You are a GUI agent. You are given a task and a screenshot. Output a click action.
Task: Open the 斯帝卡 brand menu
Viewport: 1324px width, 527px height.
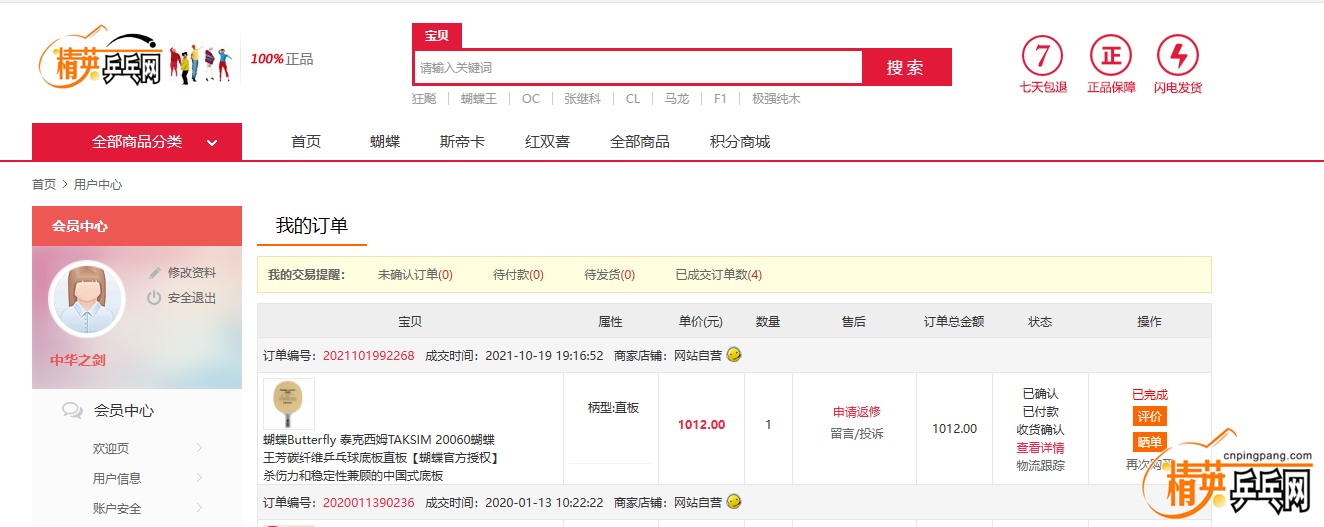462,142
